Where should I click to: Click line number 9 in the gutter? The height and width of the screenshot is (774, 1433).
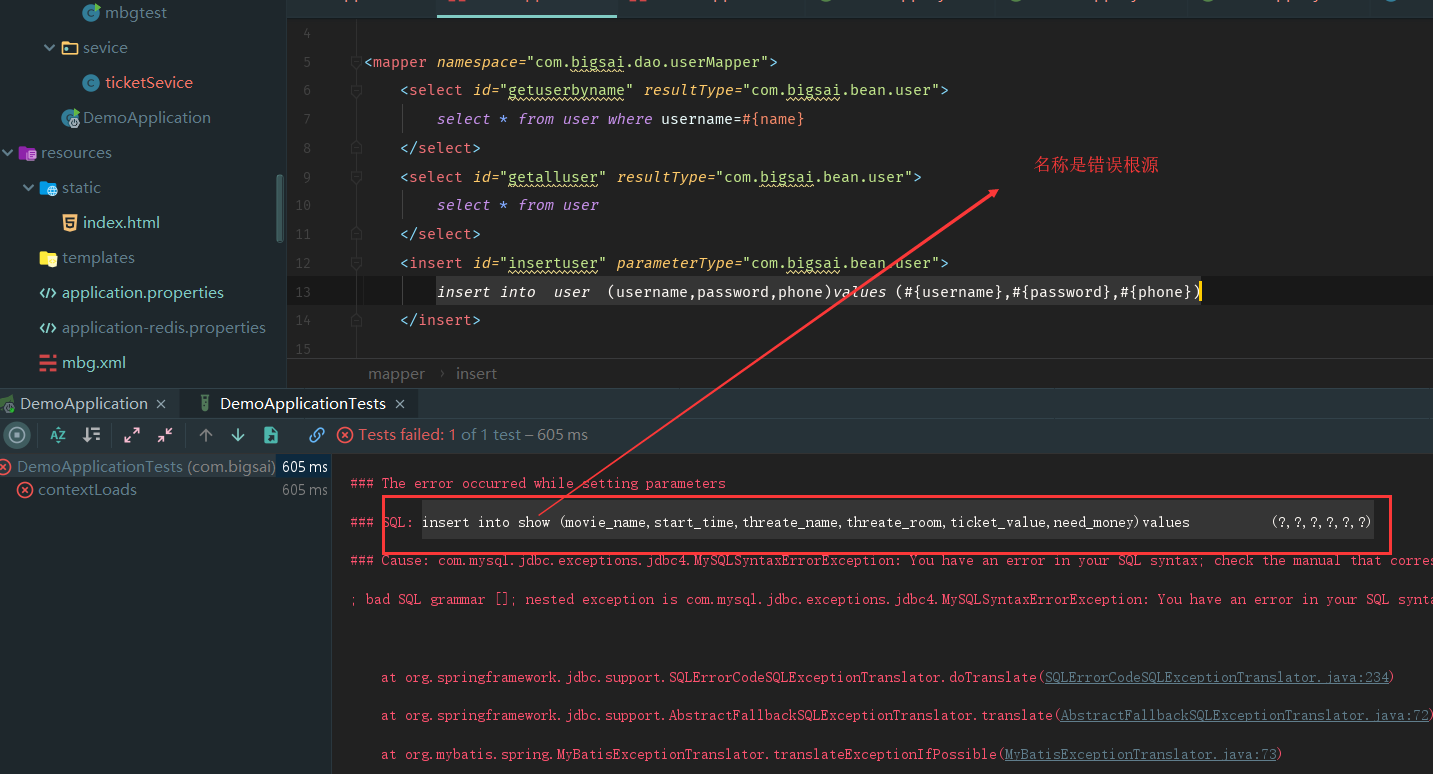[x=307, y=177]
